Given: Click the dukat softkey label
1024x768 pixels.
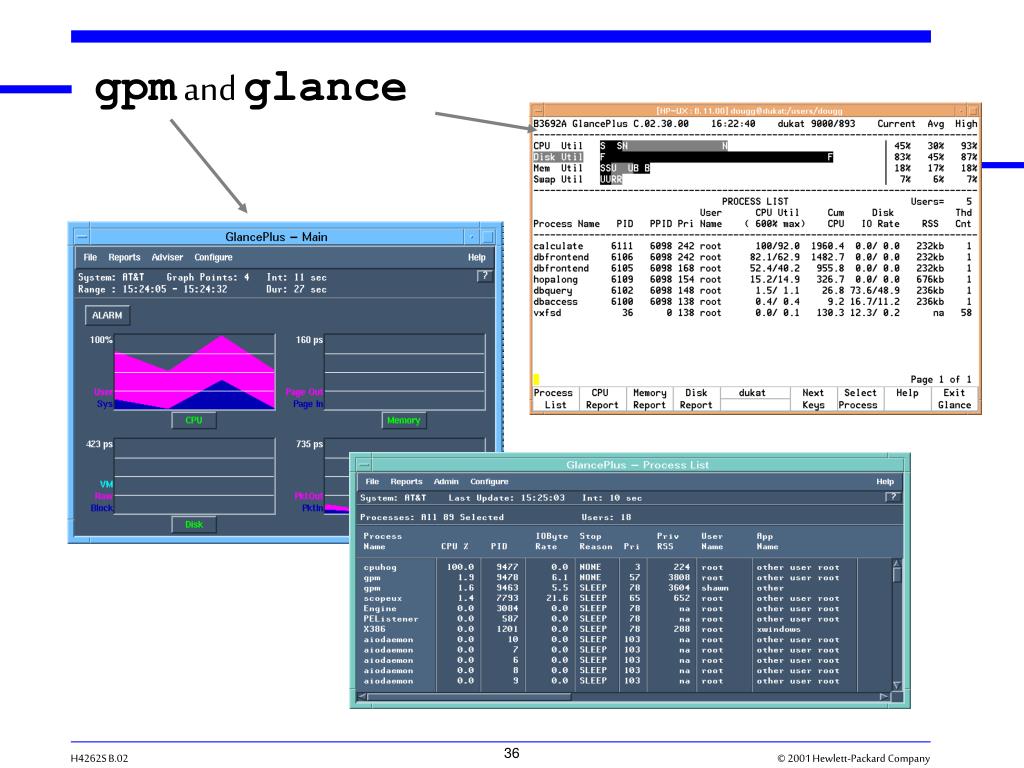Looking at the screenshot, I should (x=752, y=393).
